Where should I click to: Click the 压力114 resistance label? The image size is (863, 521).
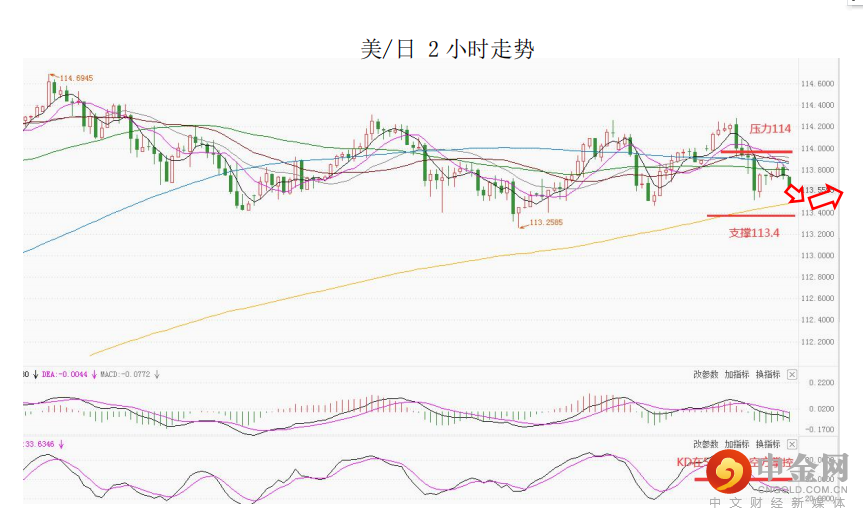point(770,129)
